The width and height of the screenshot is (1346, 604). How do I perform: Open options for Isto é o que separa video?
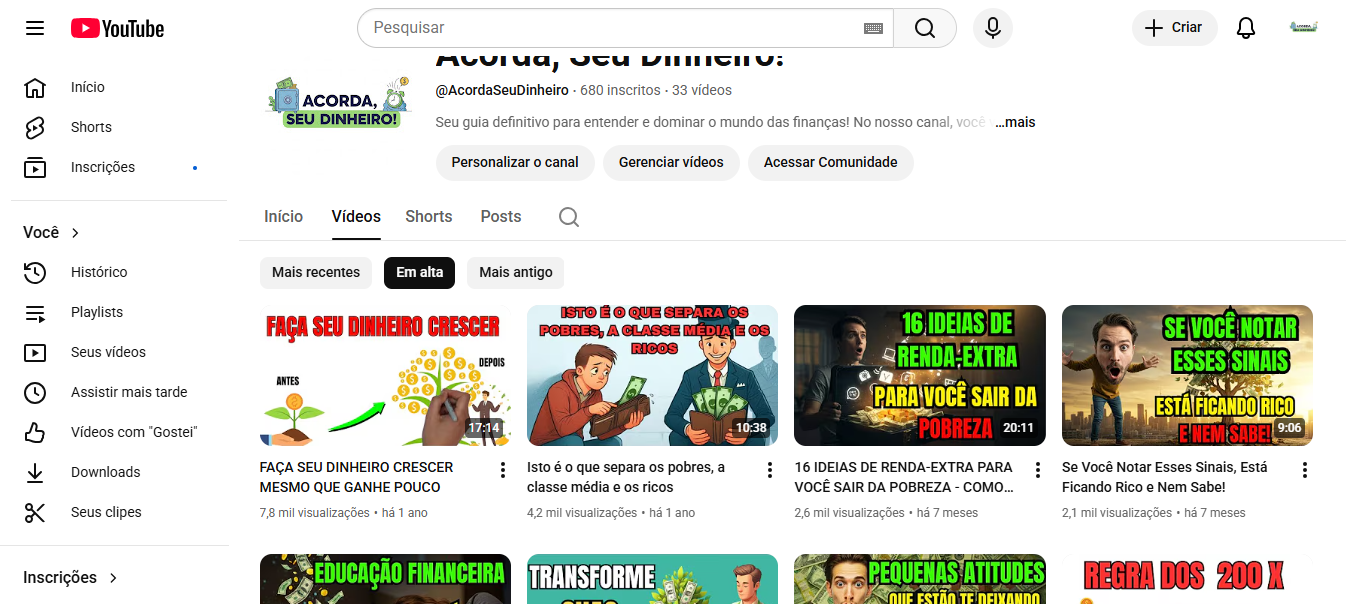[x=770, y=470]
